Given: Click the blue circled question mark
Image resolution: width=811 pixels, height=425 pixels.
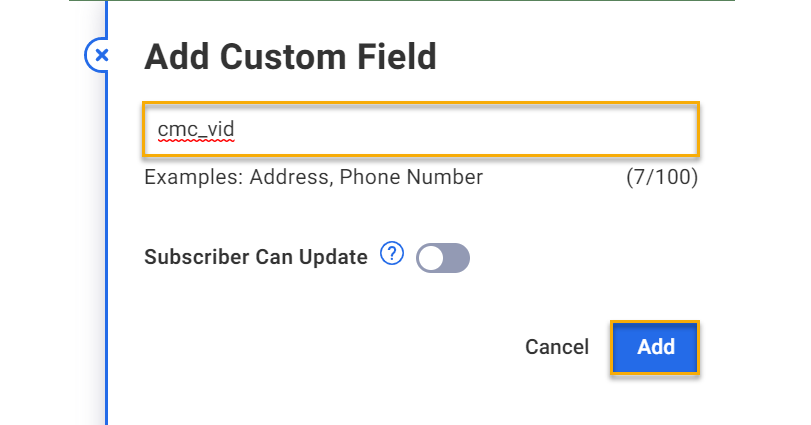Looking at the screenshot, I should 392,256.
